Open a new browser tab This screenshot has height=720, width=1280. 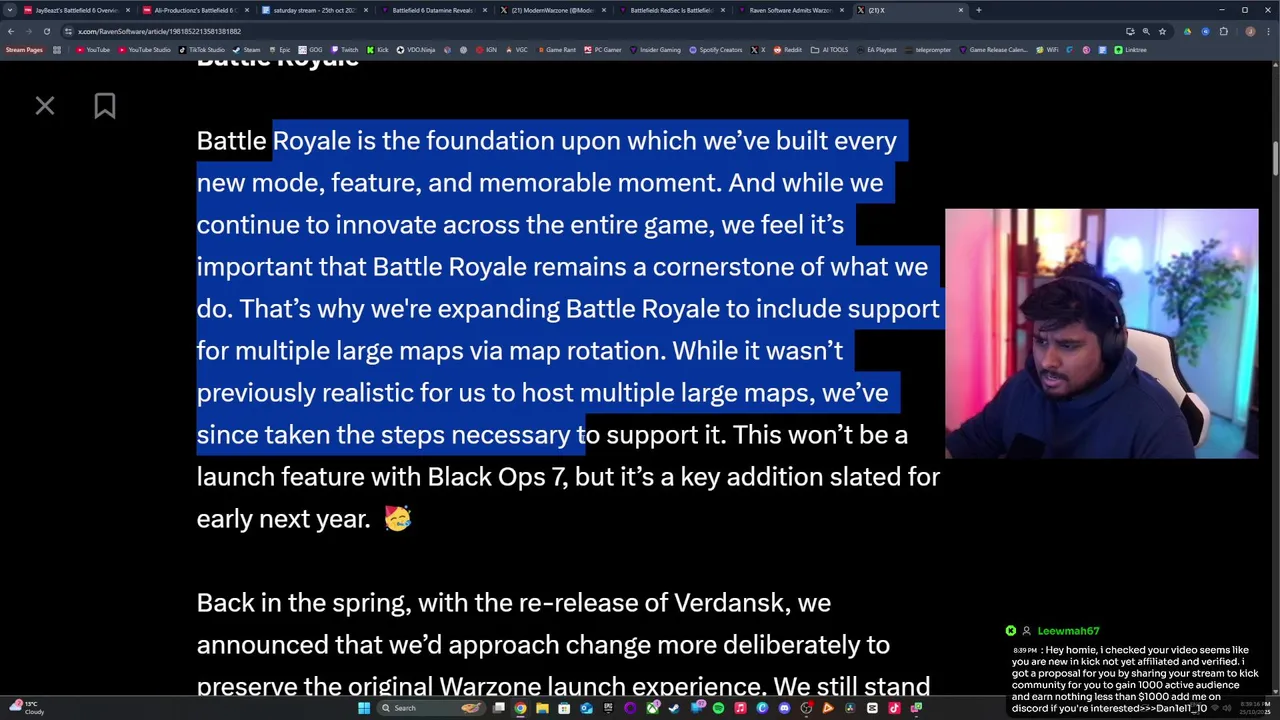(979, 10)
